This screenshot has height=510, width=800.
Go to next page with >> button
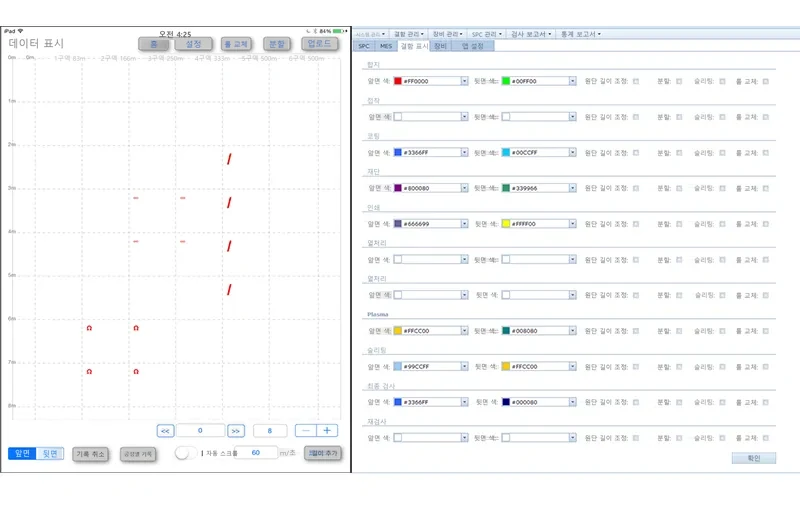[x=236, y=431]
